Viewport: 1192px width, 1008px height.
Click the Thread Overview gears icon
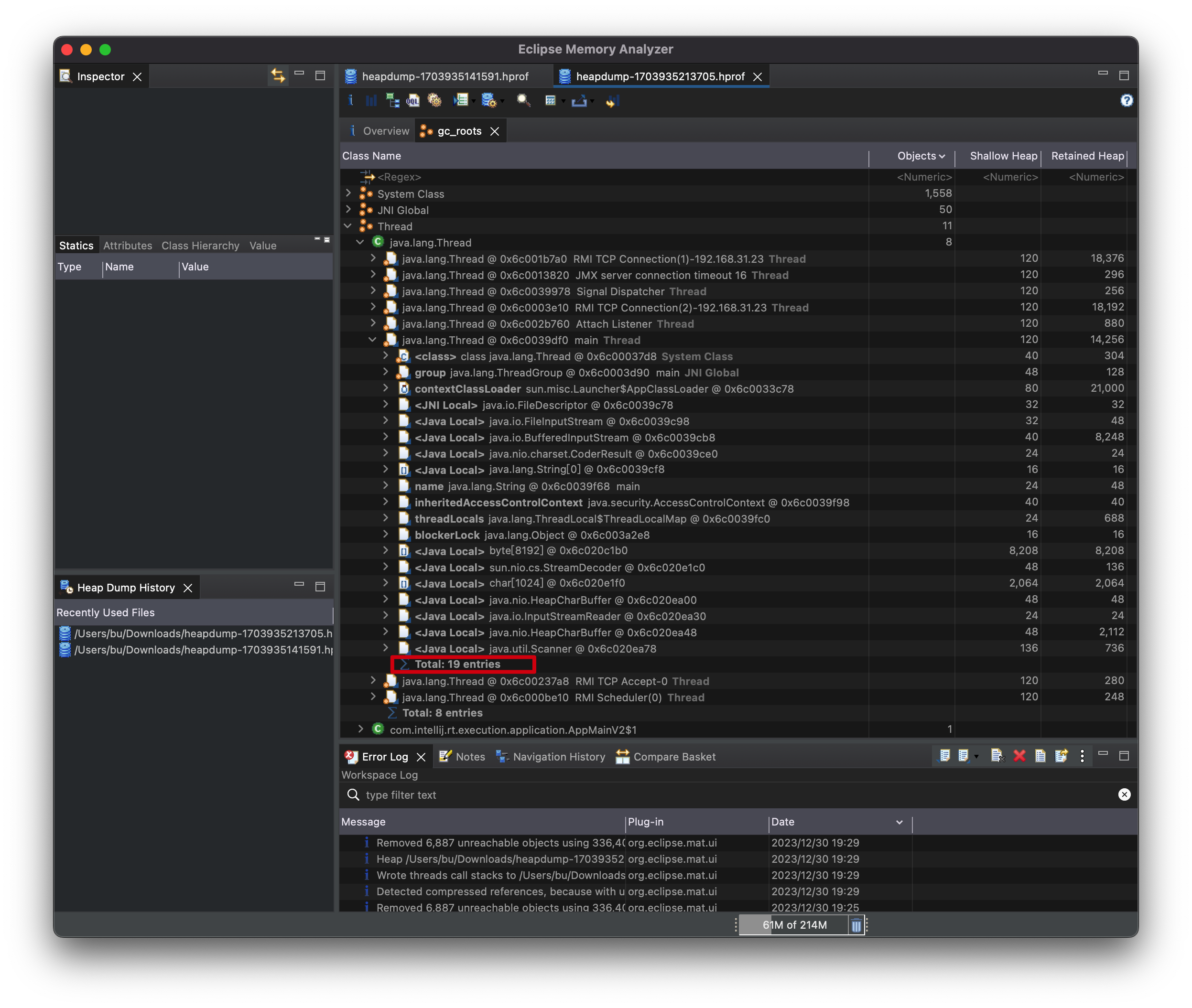(x=434, y=101)
